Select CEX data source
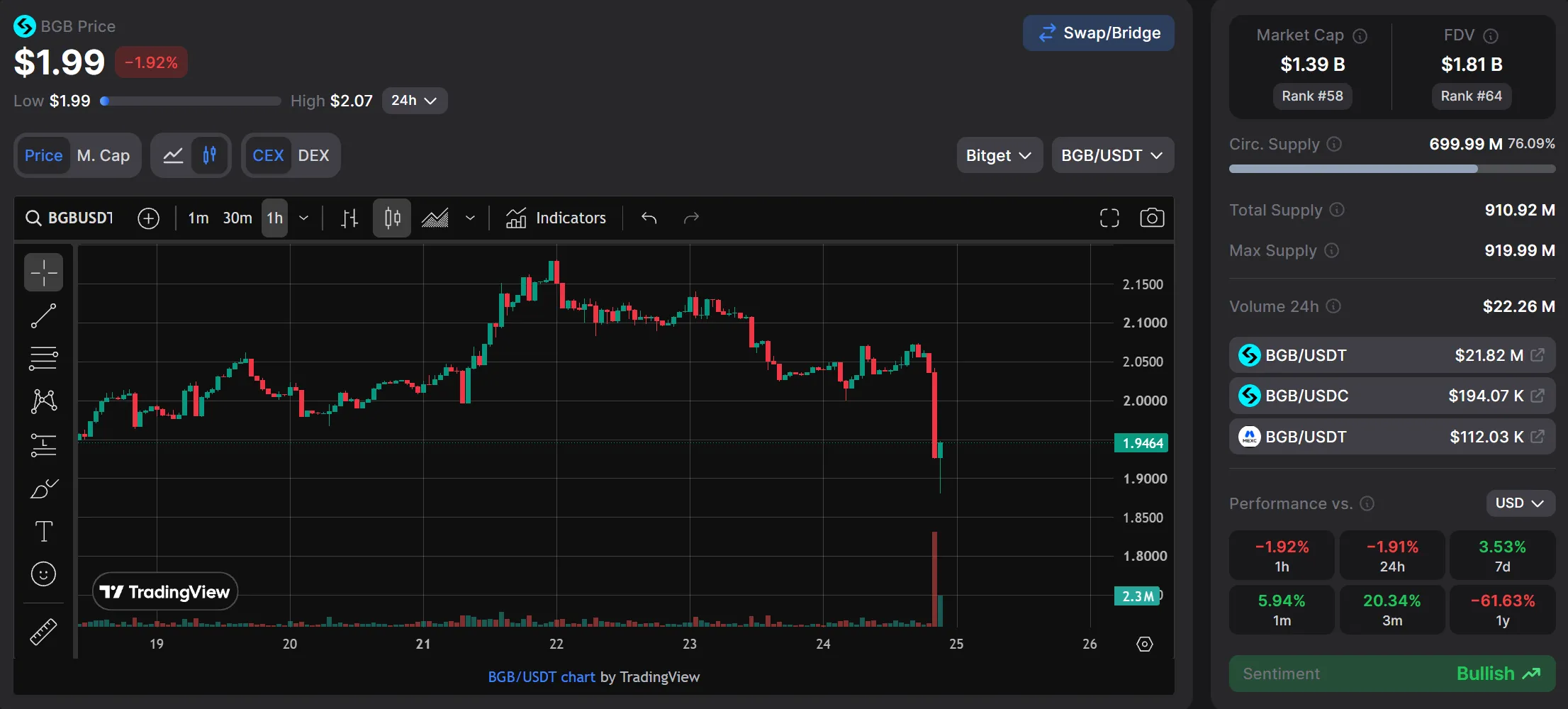This screenshot has height=709, width=1568. [x=268, y=155]
